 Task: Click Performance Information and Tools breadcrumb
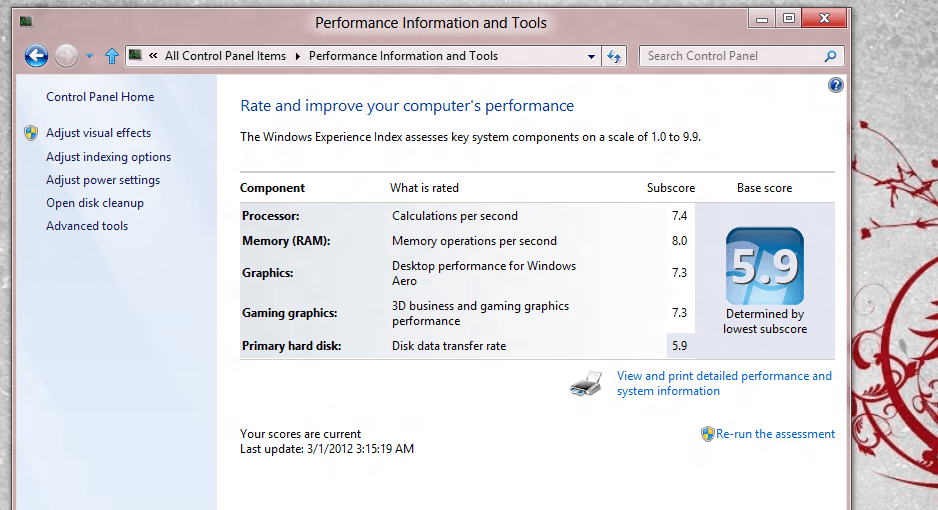tap(403, 56)
